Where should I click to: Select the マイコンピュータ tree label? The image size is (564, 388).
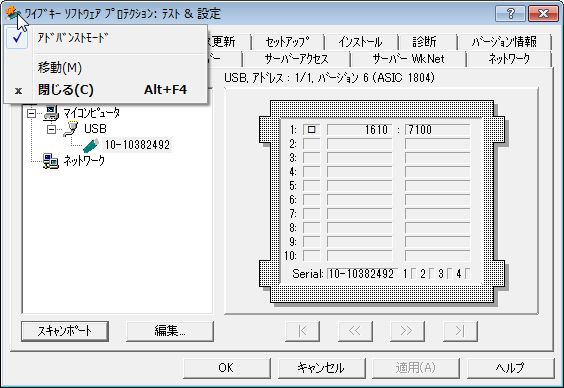click(91, 113)
